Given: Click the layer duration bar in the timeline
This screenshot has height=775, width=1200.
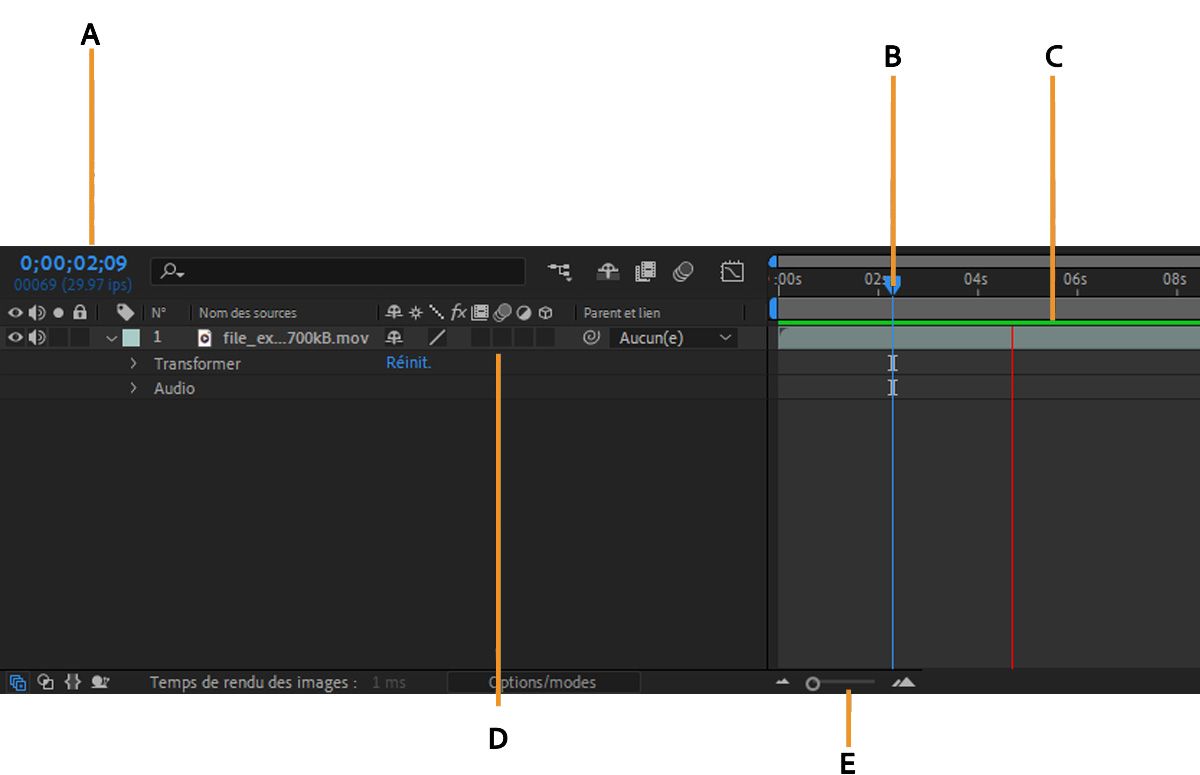Looking at the screenshot, I should pos(988,338).
